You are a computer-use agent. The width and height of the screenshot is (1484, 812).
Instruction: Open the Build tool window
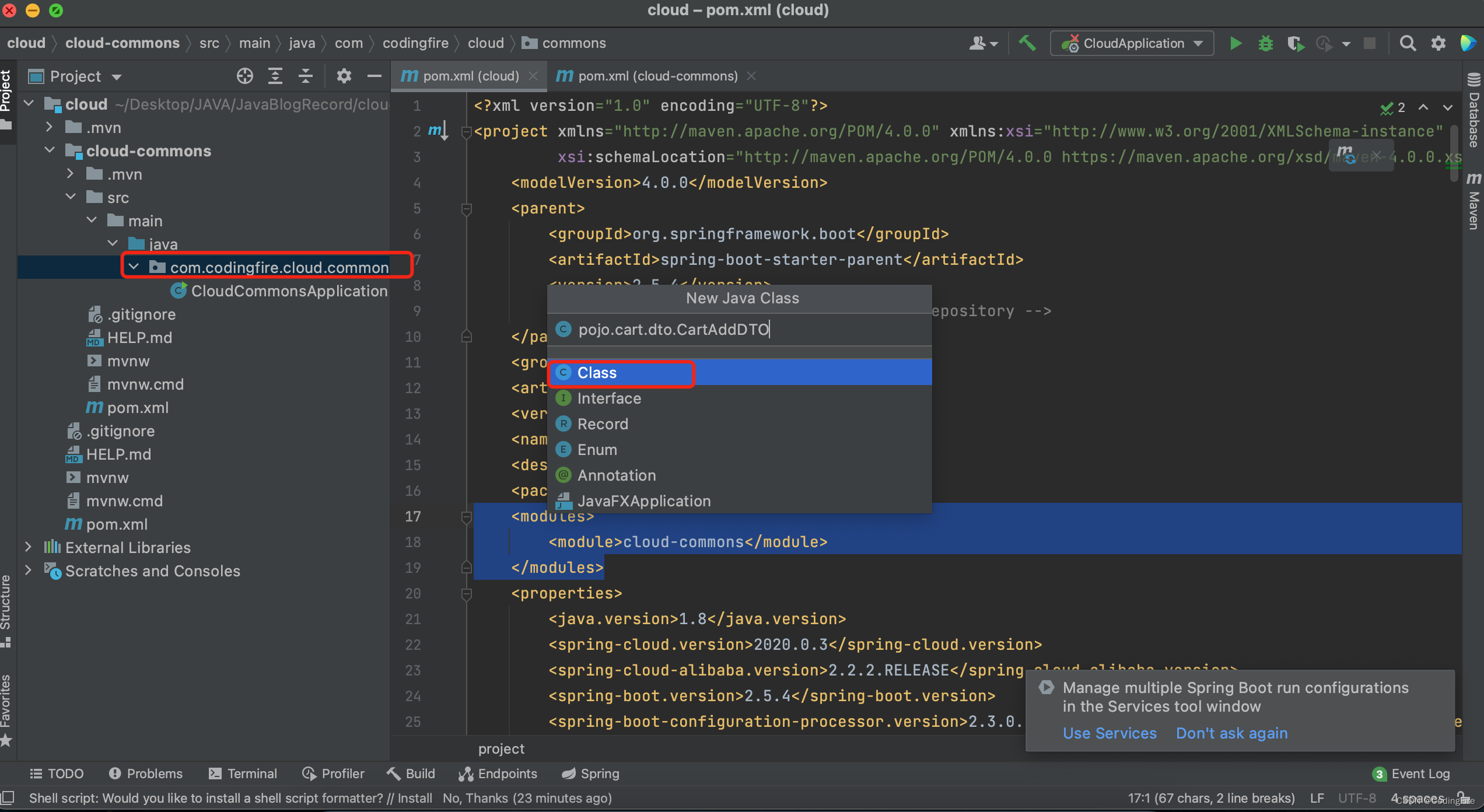pos(411,773)
